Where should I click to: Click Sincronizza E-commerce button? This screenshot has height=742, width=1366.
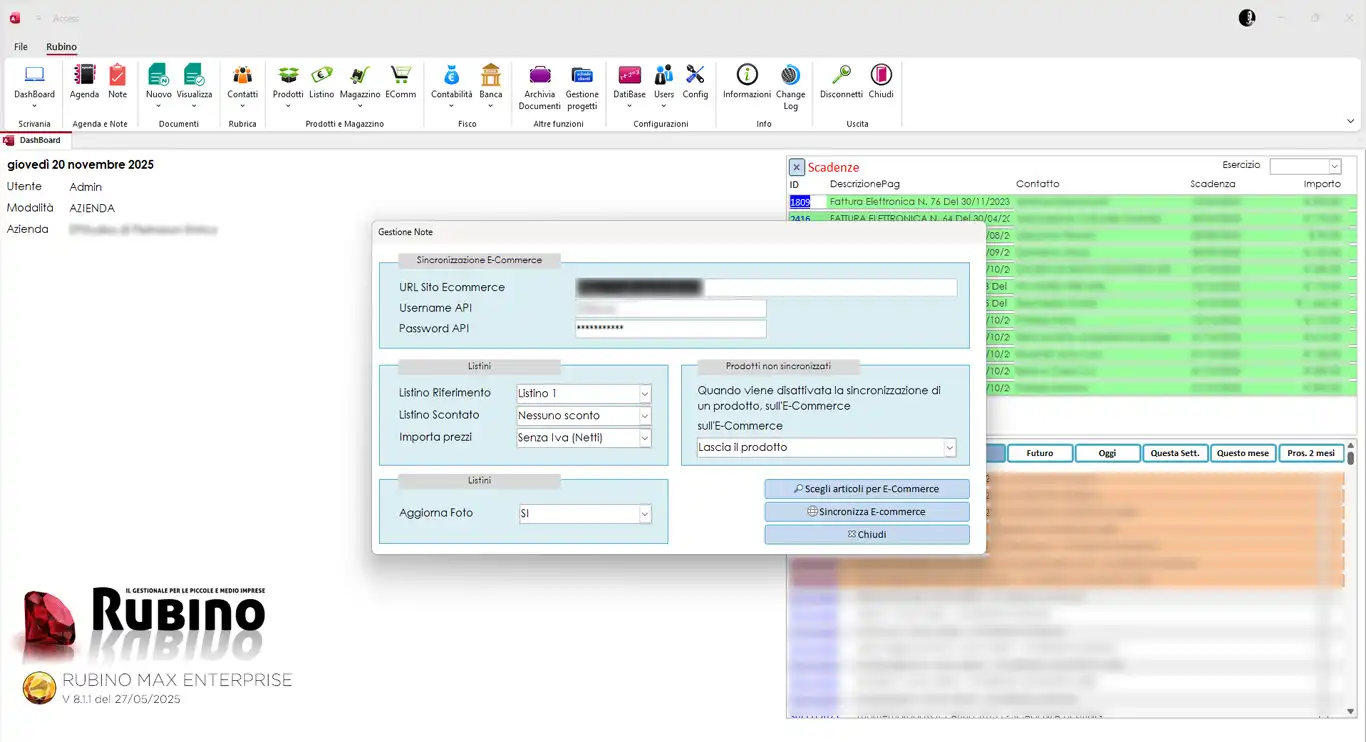tap(866, 512)
